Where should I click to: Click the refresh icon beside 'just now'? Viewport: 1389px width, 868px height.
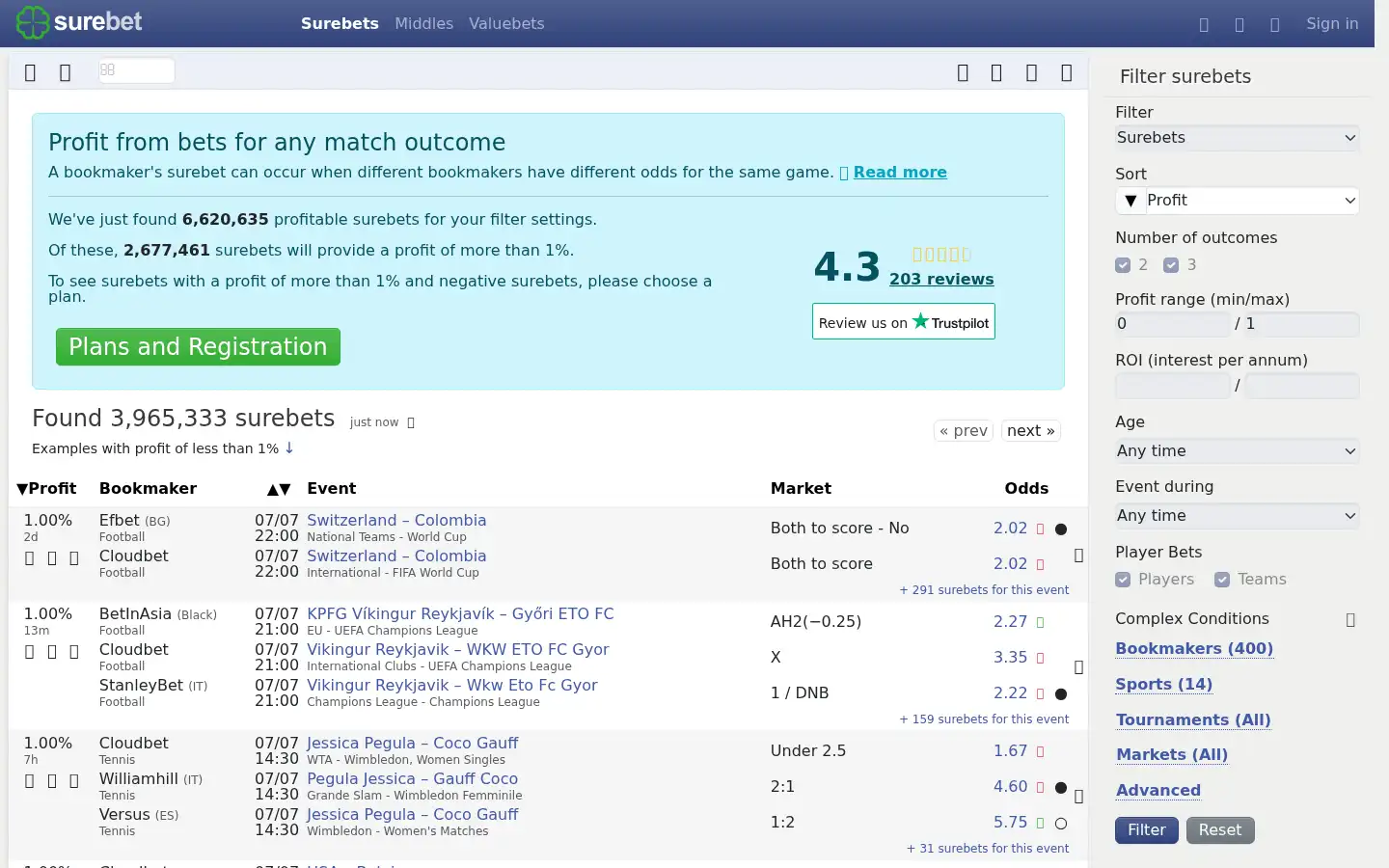[411, 422]
